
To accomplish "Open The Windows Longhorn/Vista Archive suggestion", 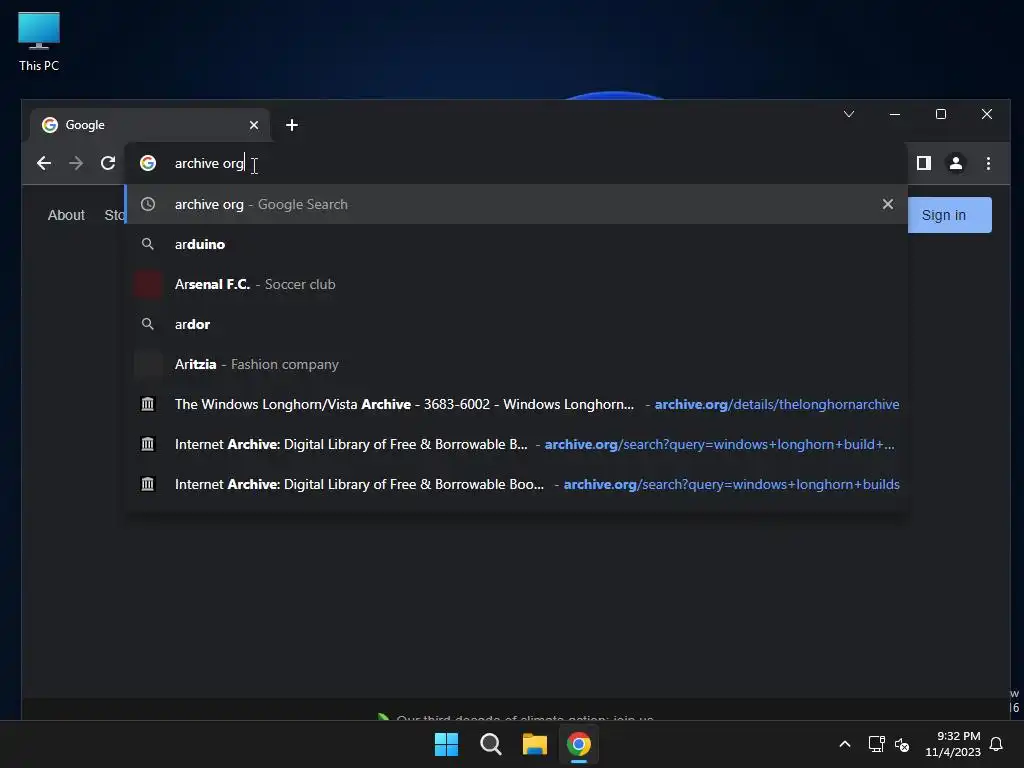I will click(x=516, y=404).
